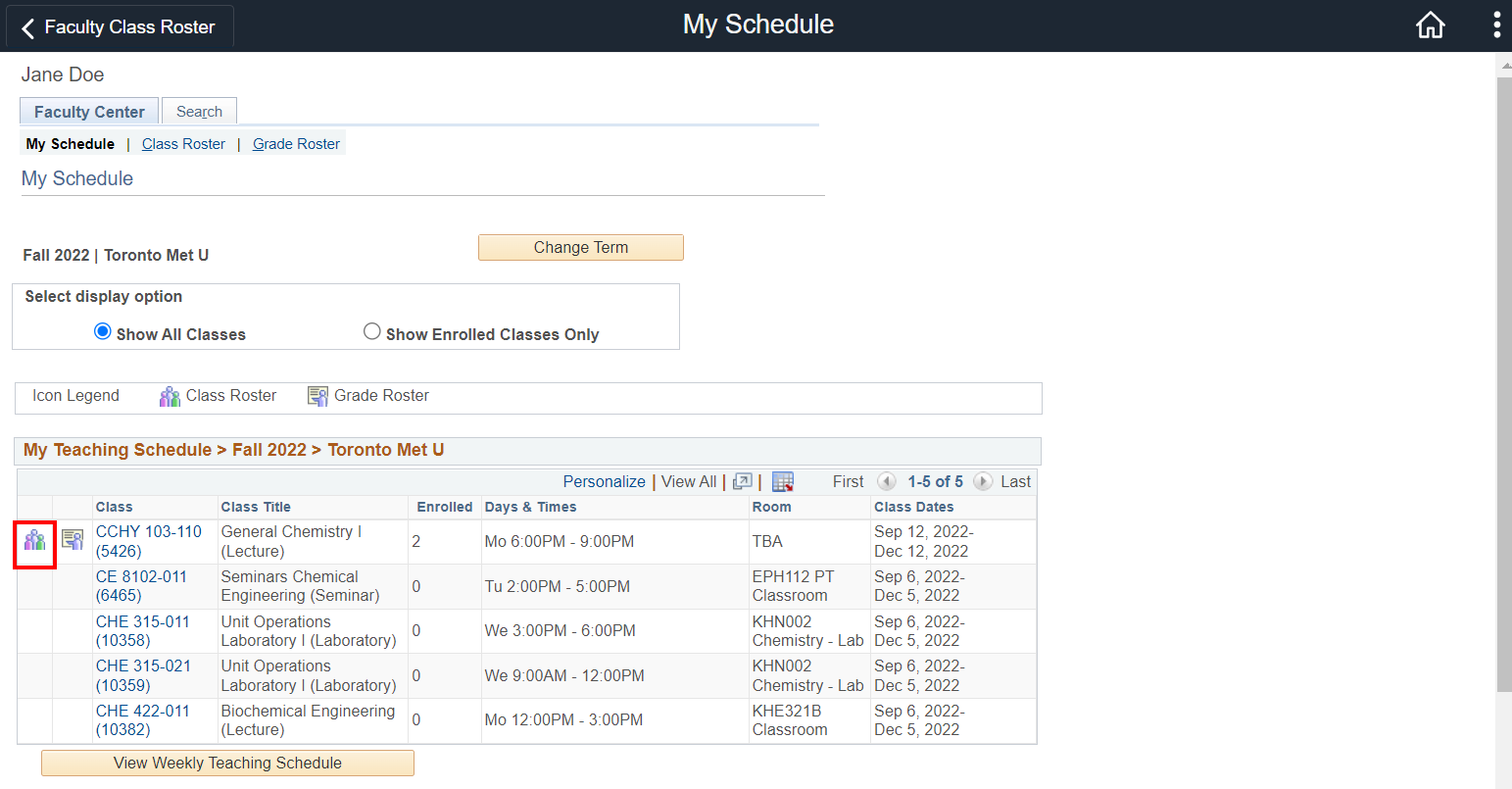
Task: Select Show All Classes radio button
Action: pos(103,331)
